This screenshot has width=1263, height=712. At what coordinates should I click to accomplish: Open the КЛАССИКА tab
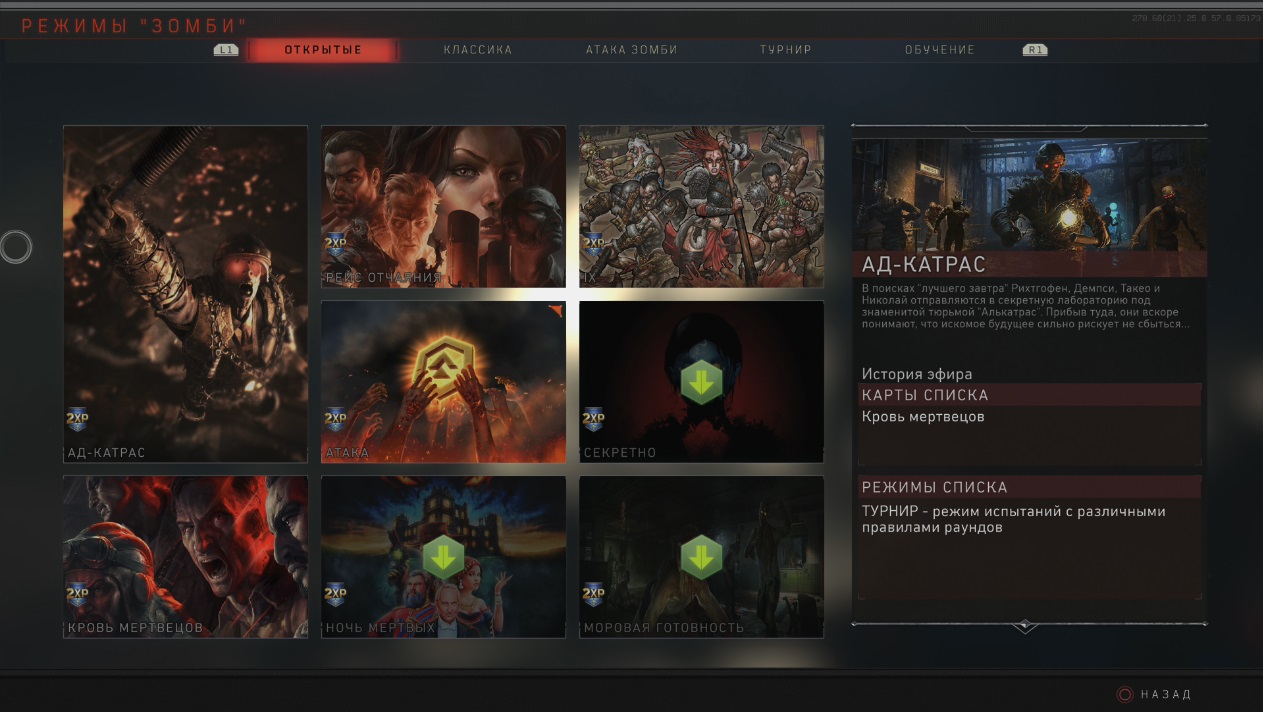click(x=478, y=50)
